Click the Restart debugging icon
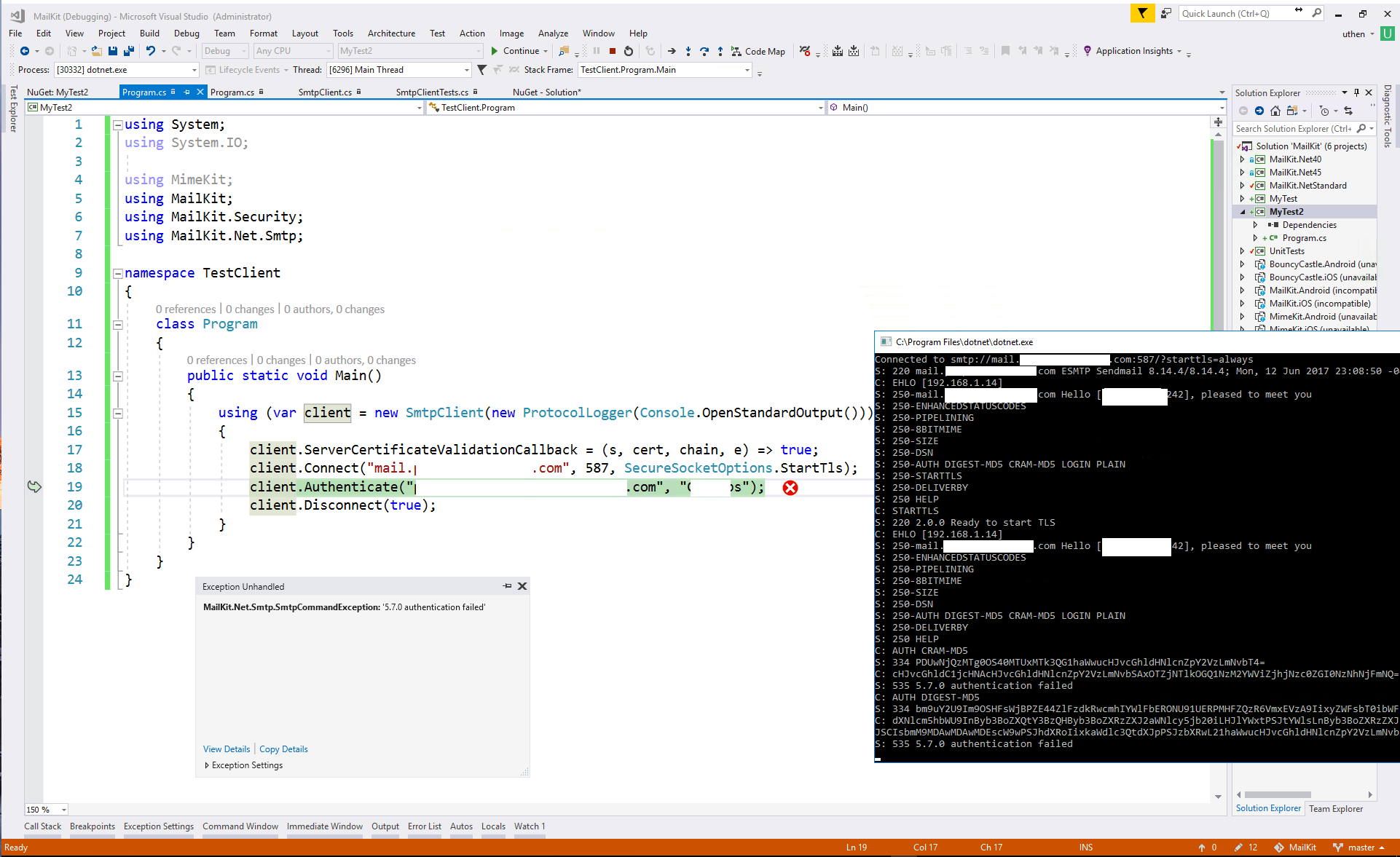 [629, 51]
